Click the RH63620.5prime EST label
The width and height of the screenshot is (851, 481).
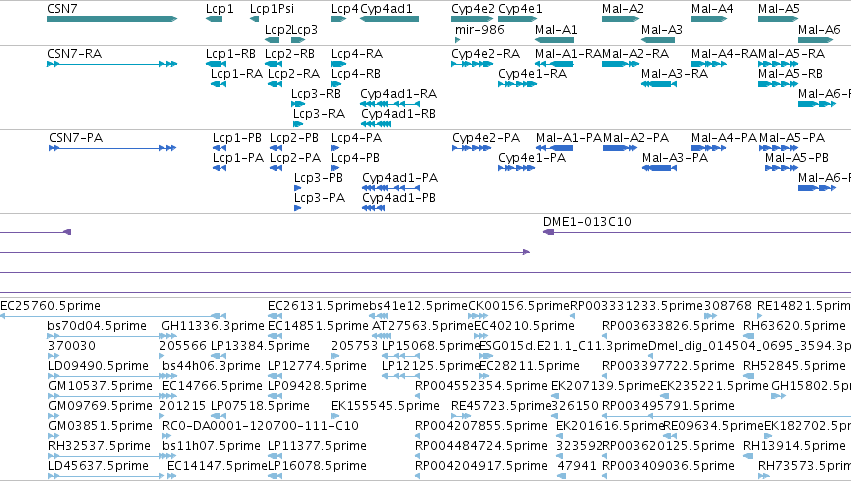click(795, 326)
